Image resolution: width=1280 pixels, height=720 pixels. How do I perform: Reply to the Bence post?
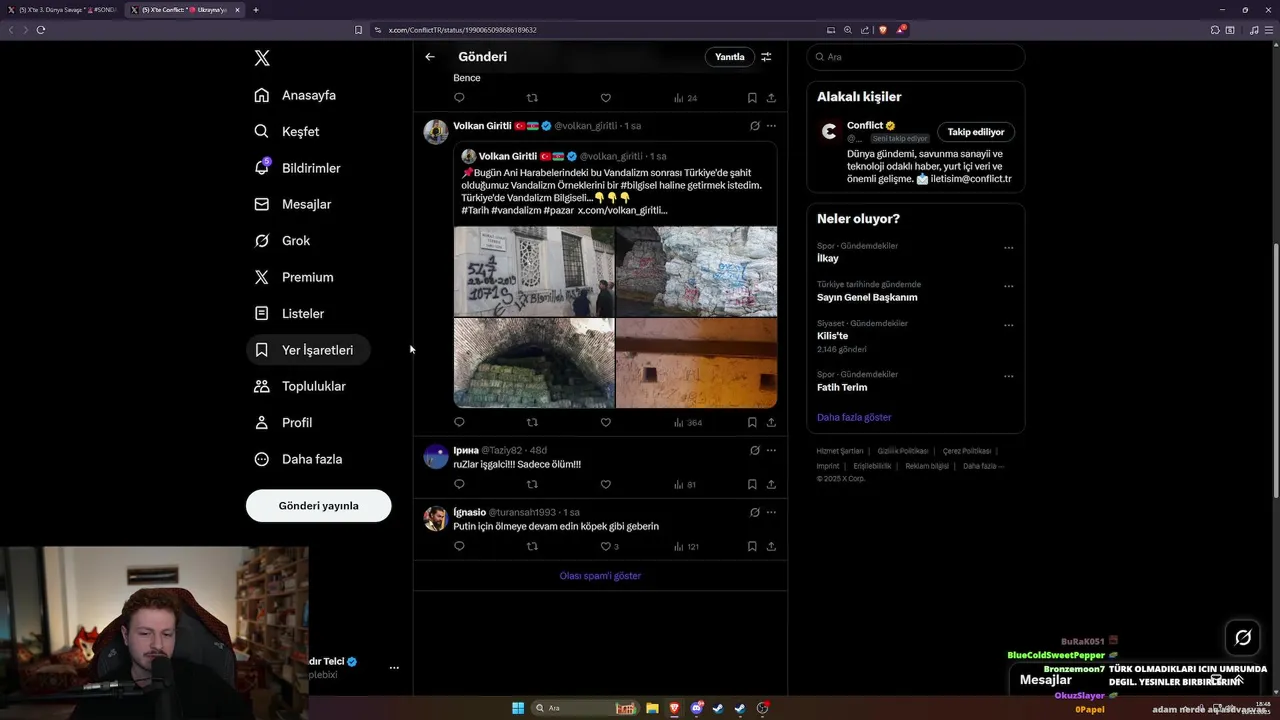(x=459, y=98)
